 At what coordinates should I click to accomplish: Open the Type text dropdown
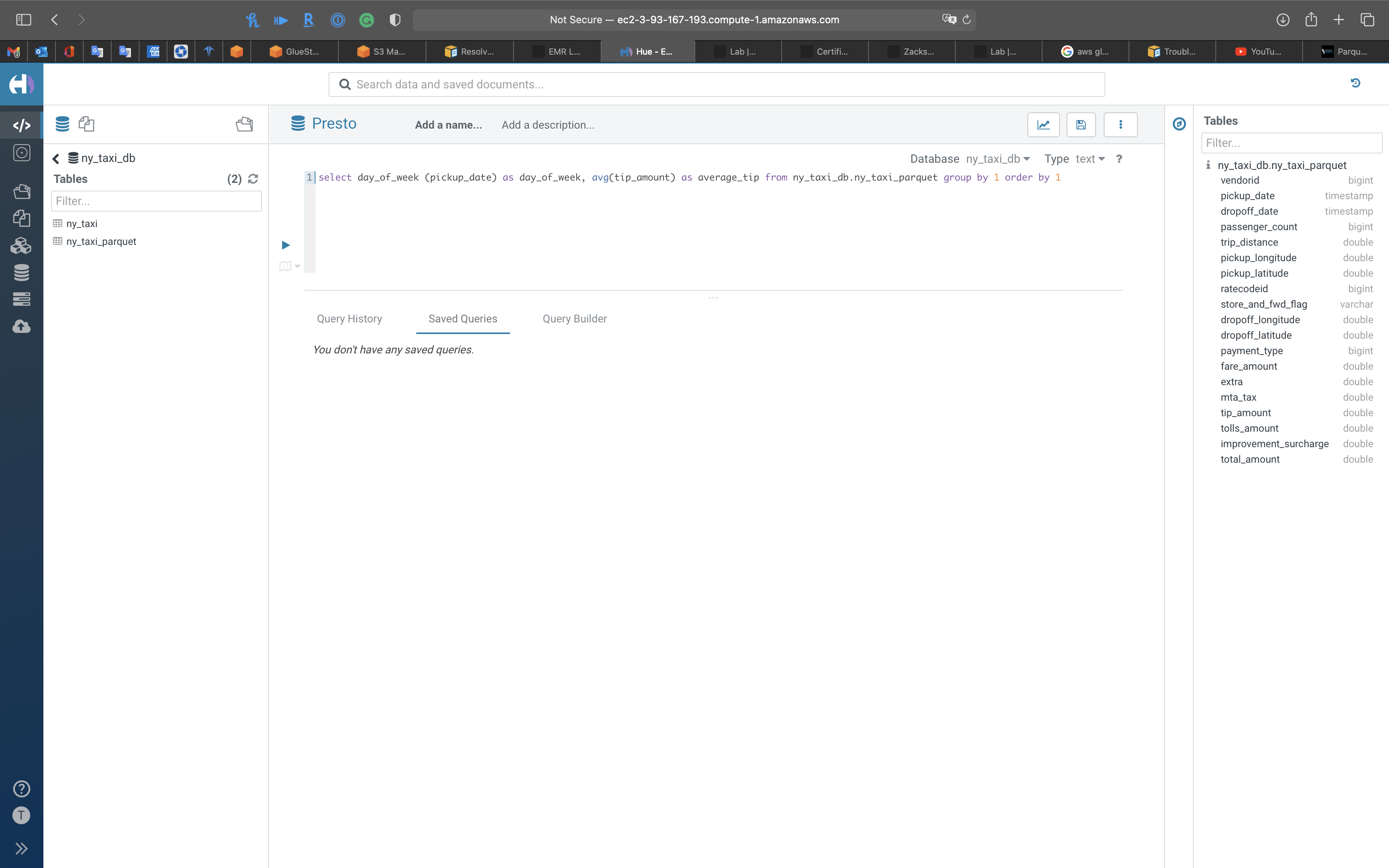click(x=1089, y=159)
